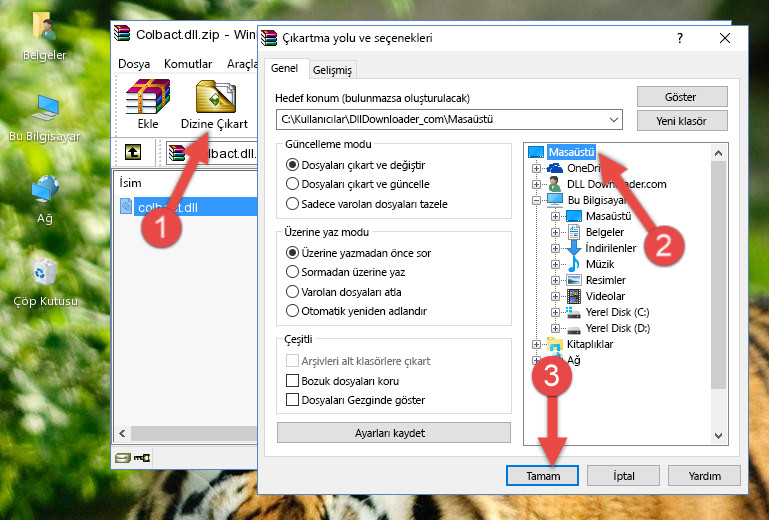Click Yardım button
769x520 pixels.
coord(704,476)
